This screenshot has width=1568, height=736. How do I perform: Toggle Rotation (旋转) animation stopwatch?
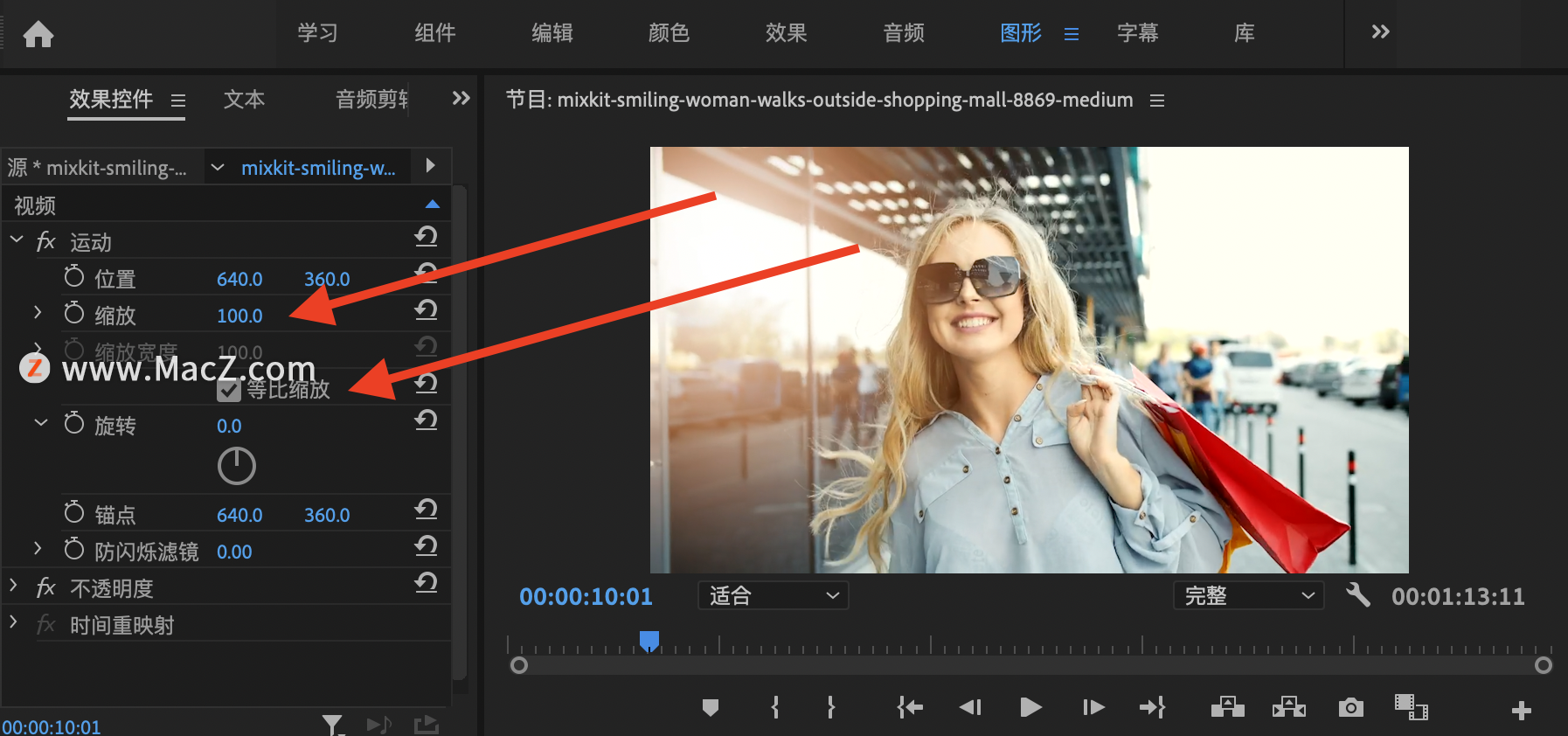click(x=74, y=423)
